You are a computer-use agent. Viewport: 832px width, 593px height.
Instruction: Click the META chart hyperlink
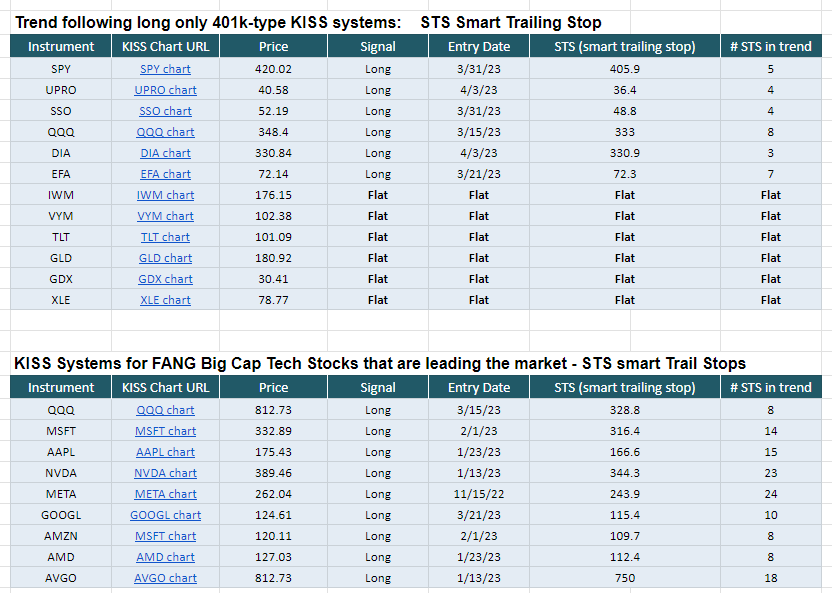click(165, 494)
